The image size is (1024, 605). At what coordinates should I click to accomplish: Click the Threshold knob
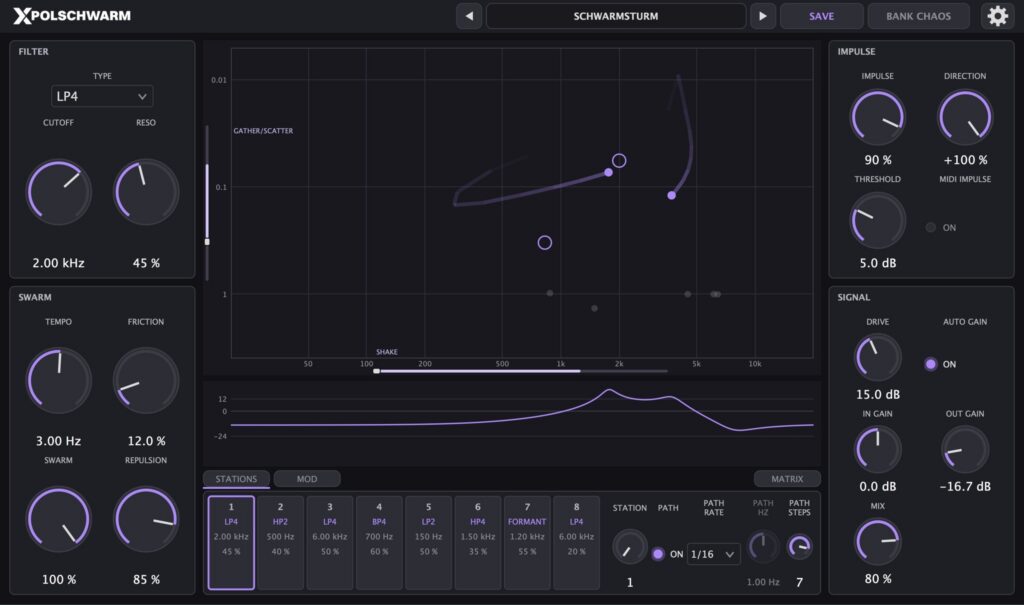[x=878, y=221]
